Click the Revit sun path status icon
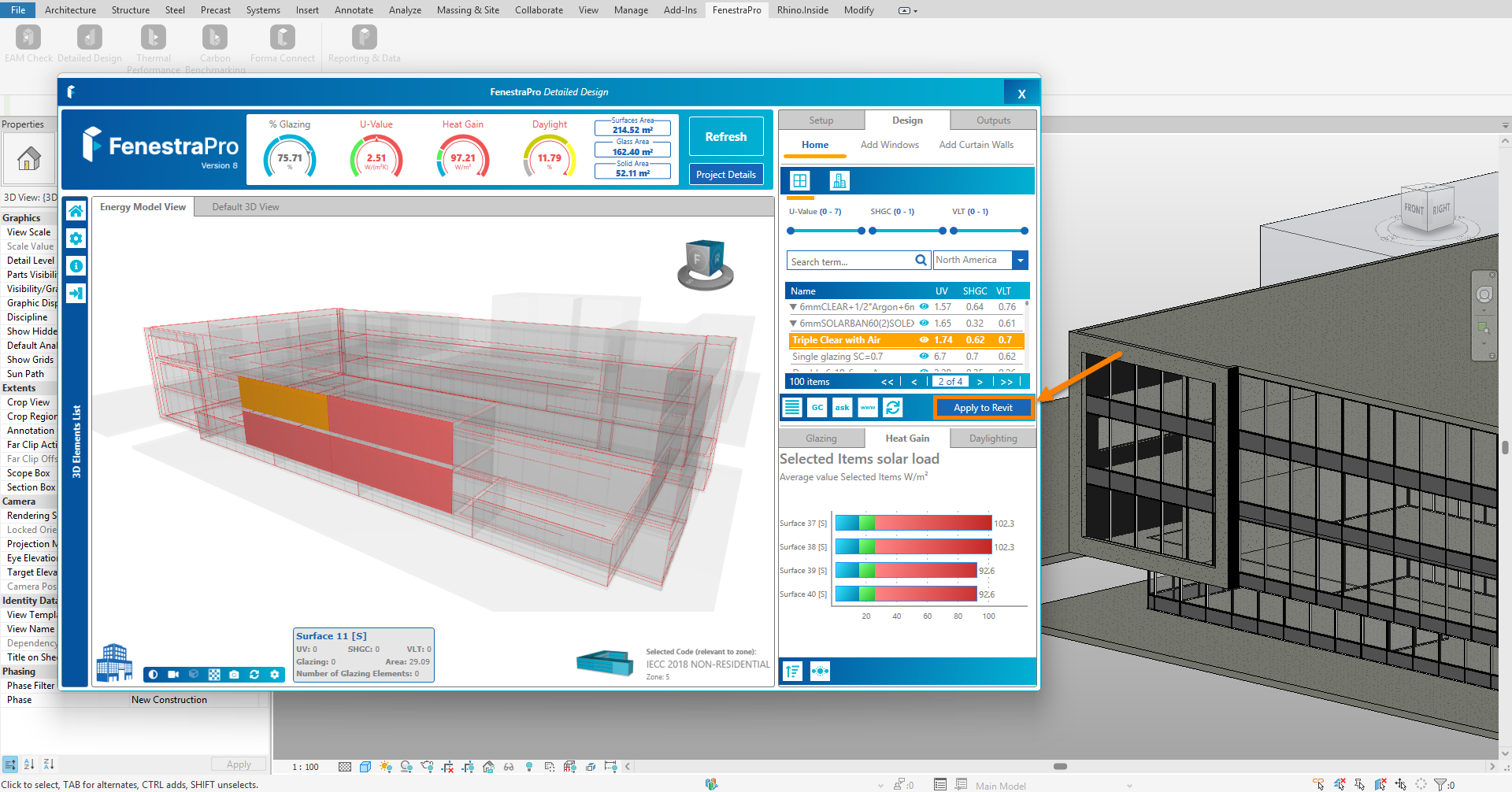 point(385,766)
